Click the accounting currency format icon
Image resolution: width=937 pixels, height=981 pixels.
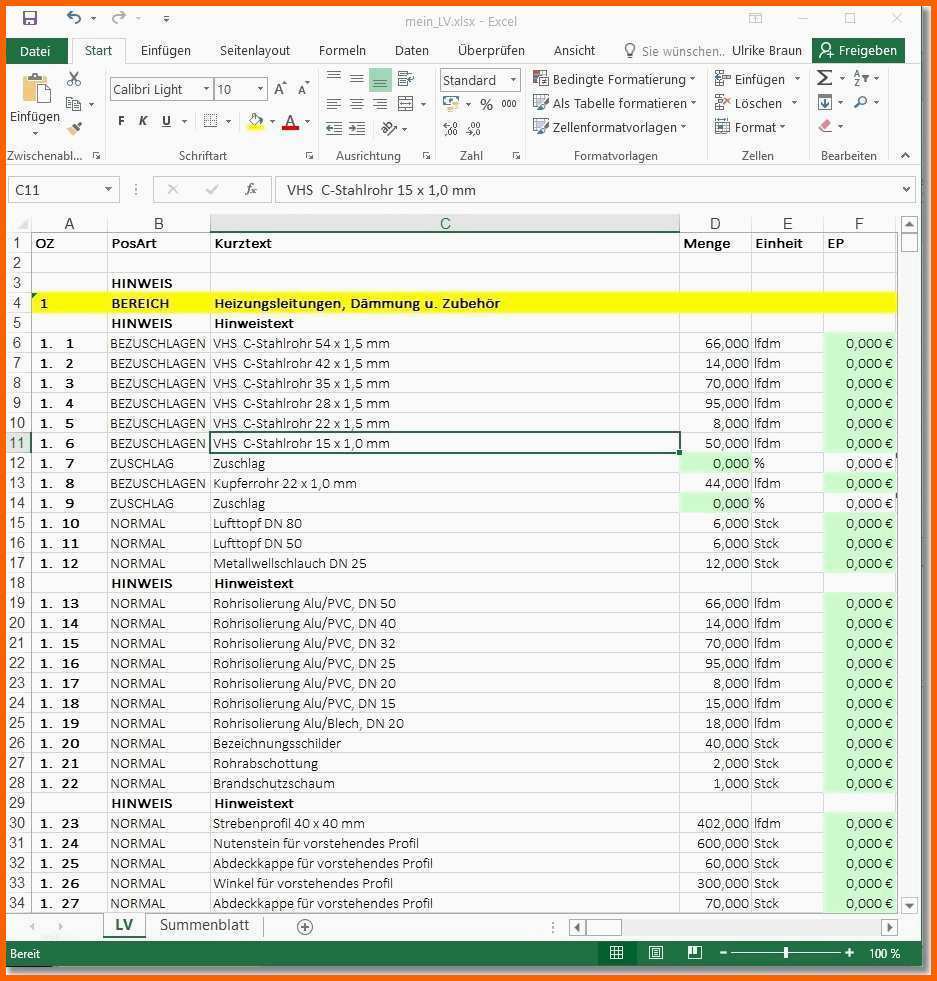click(451, 103)
